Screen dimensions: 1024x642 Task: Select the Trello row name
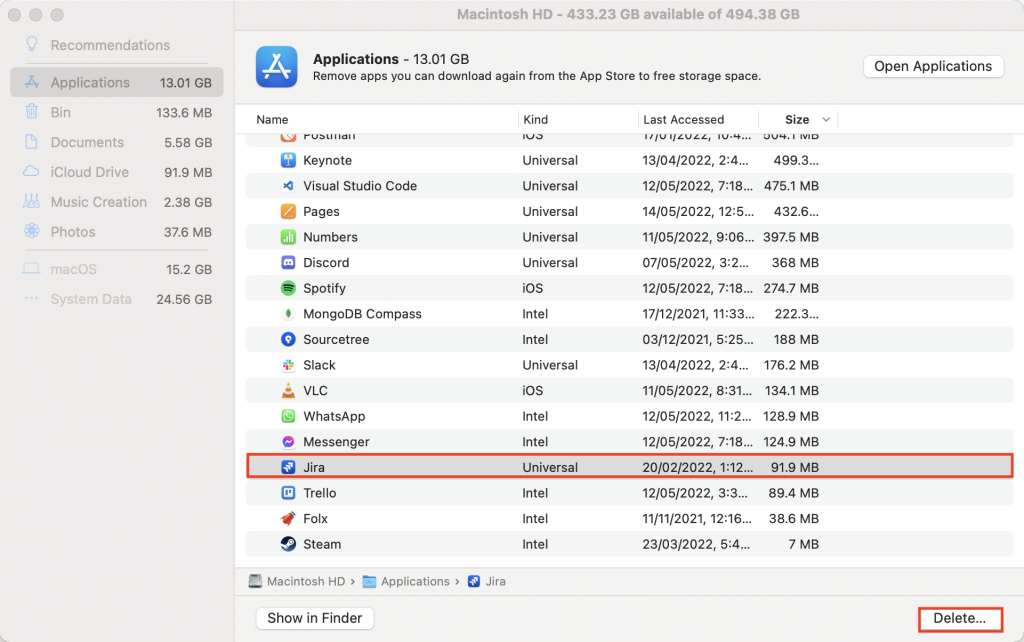319,493
